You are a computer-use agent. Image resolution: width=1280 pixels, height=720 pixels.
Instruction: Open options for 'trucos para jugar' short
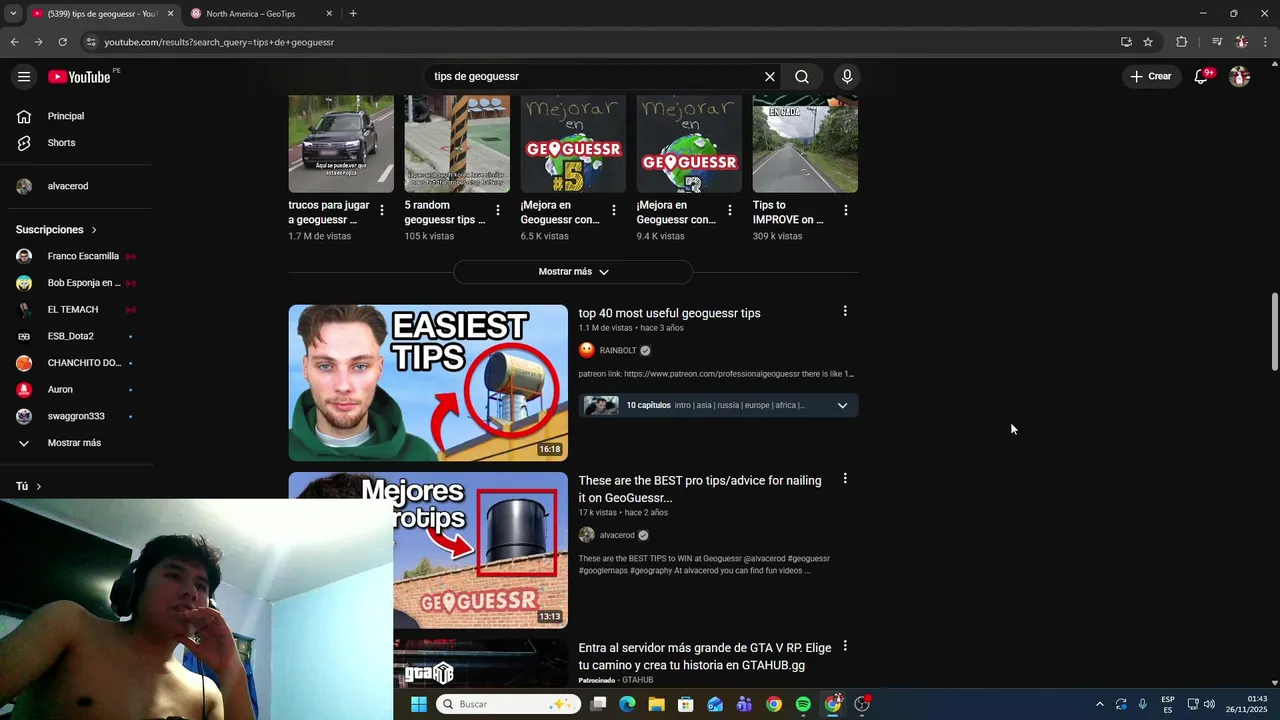(x=382, y=210)
